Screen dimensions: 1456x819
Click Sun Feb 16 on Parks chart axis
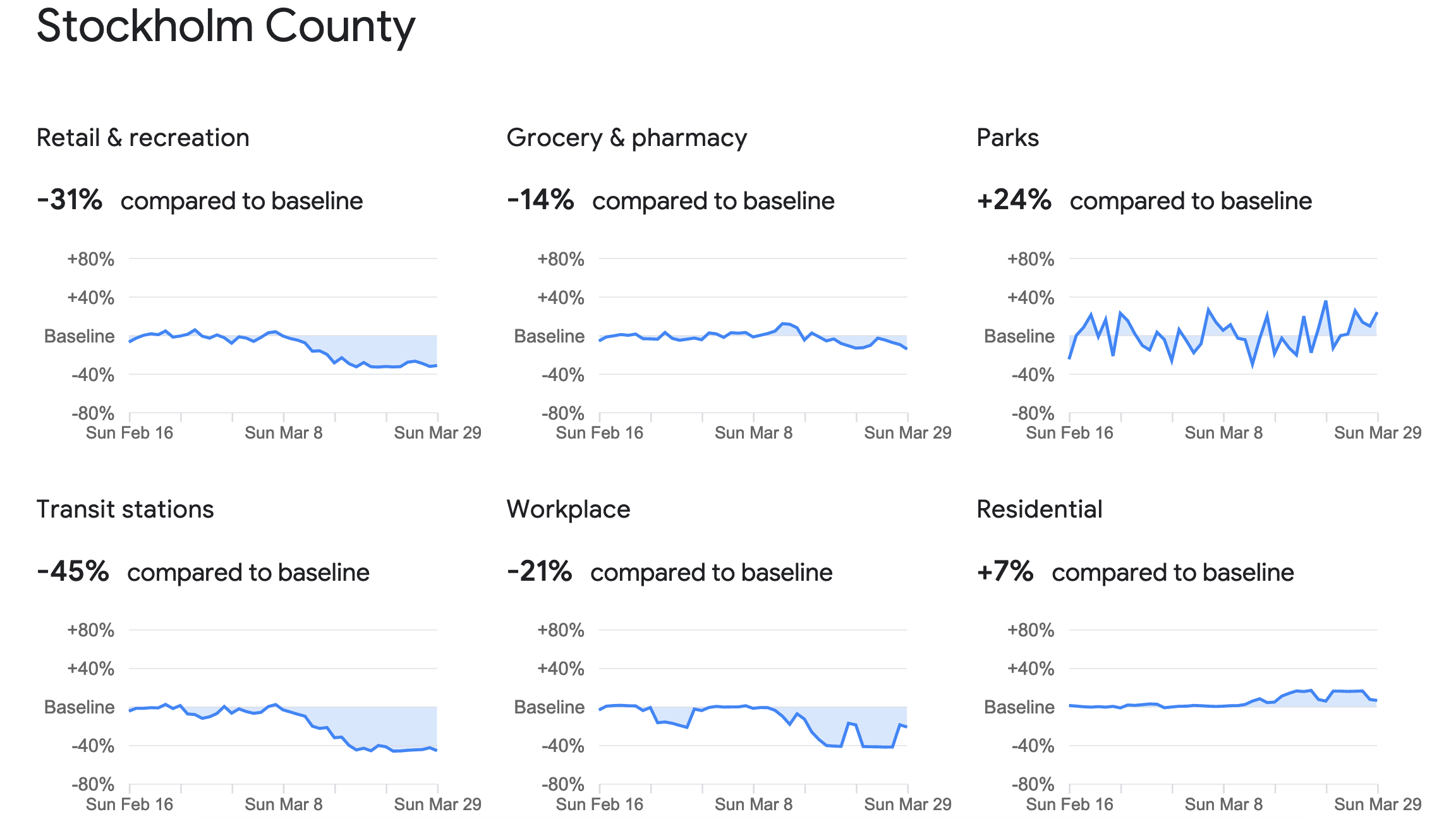click(x=1069, y=433)
